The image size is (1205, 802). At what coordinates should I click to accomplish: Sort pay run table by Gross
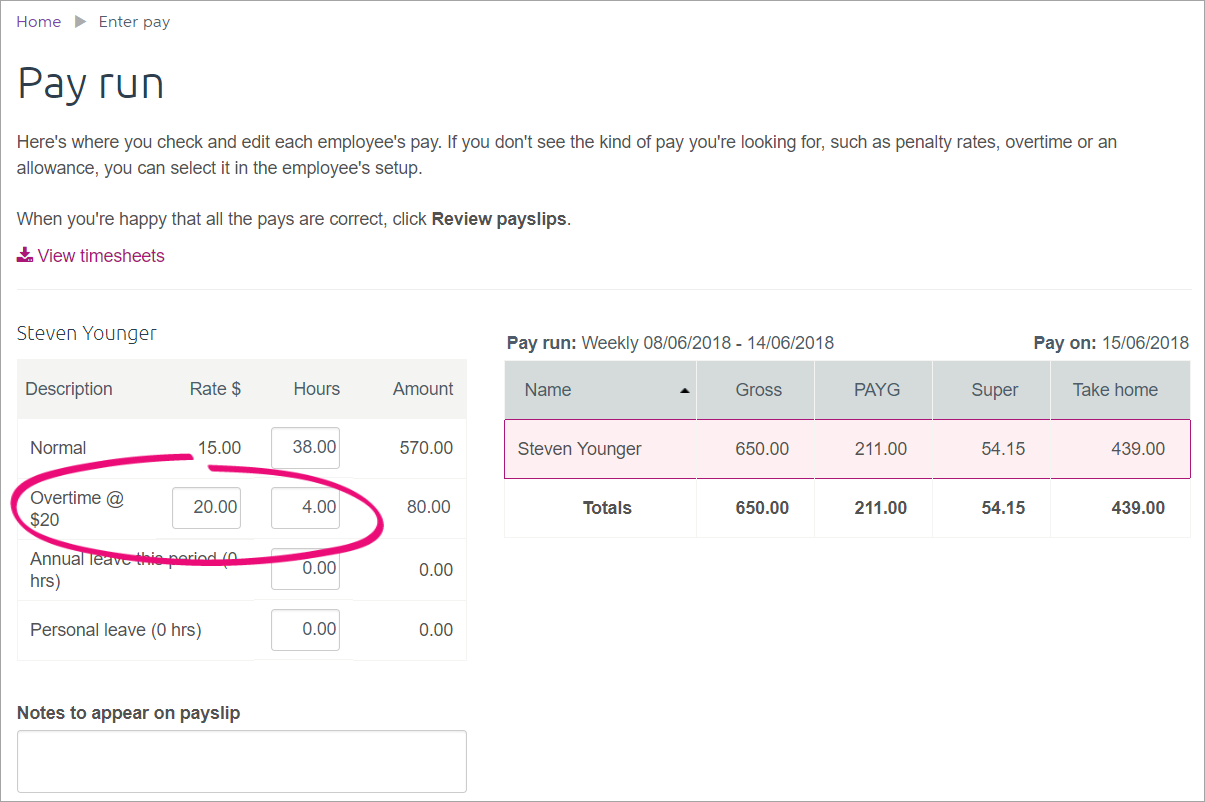coord(758,390)
